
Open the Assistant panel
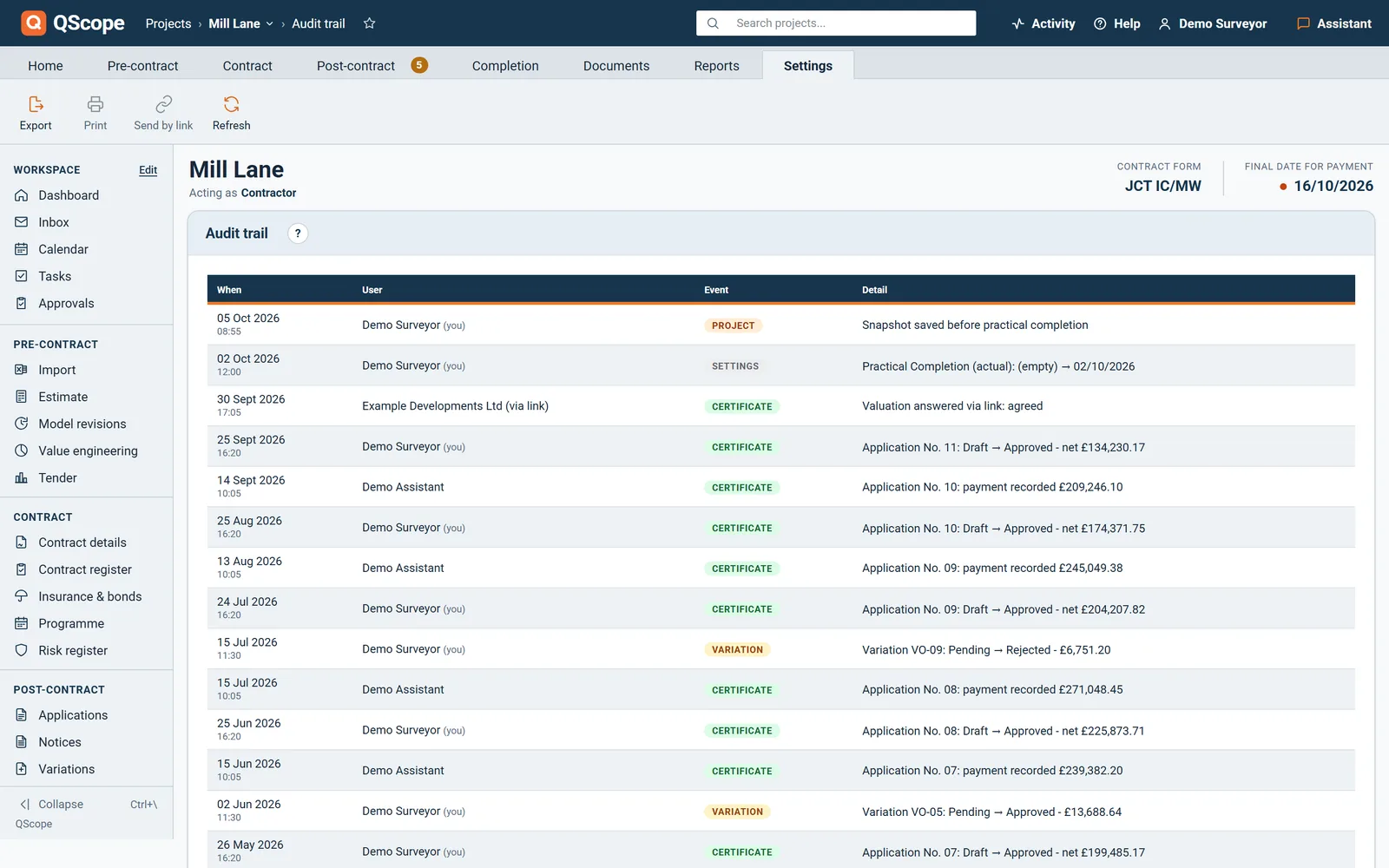[x=1333, y=23]
